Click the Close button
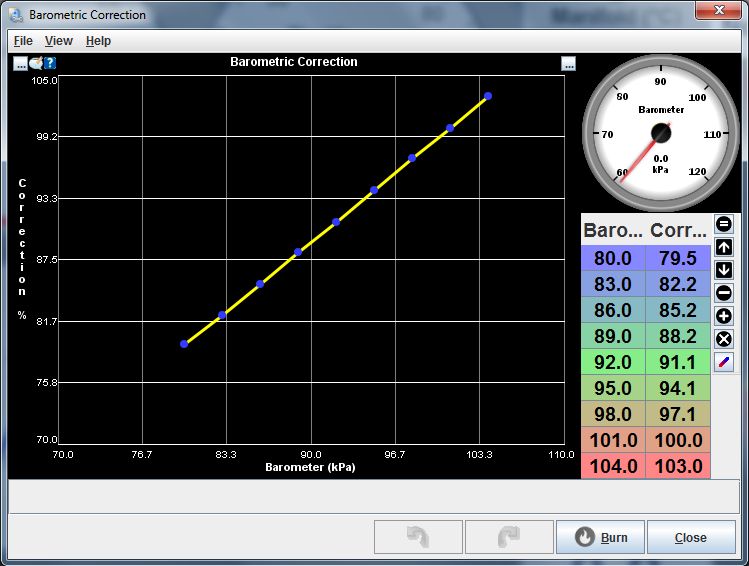The image size is (749, 566). [691, 537]
